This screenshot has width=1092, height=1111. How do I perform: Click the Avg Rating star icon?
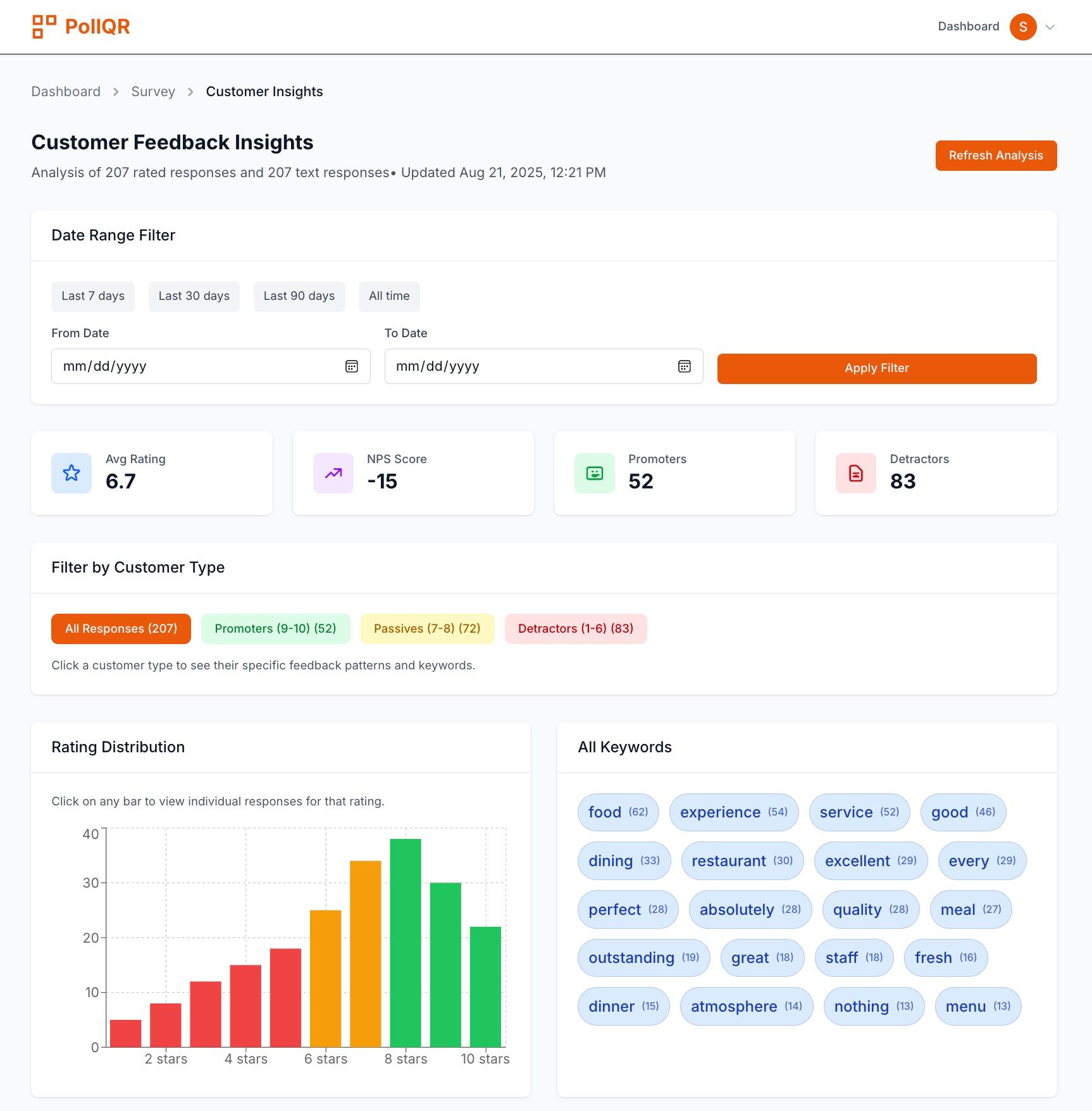pyautogui.click(x=71, y=473)
